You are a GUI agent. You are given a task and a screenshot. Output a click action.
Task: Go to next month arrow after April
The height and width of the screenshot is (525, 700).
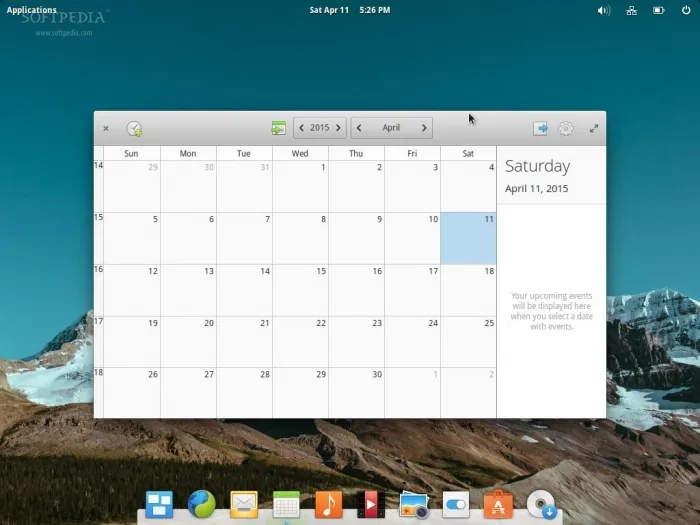tap(424, 128)
